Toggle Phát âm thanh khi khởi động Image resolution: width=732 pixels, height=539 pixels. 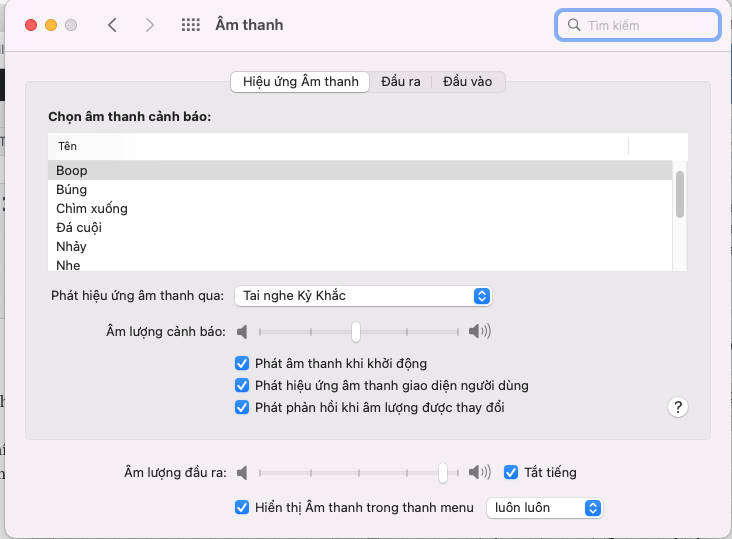[x=242, y=363]
